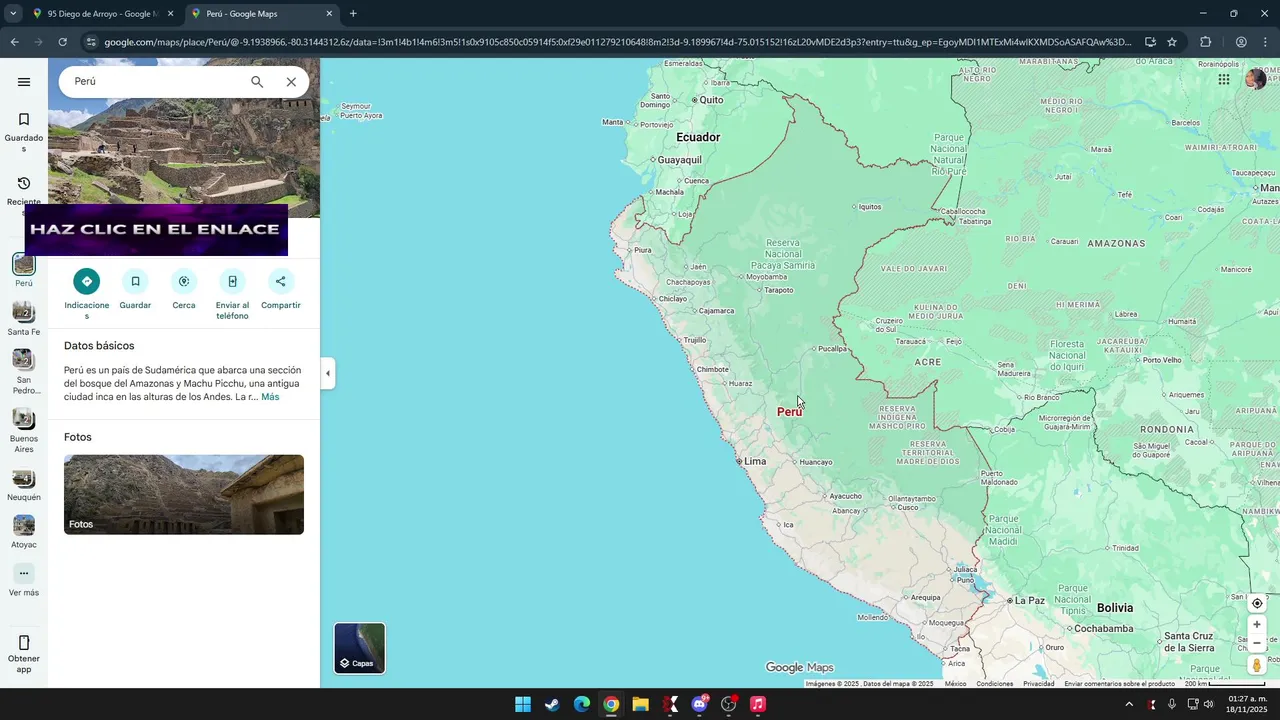Bookmark the page with star icon
This screenshot has height=720, width=1280.
[x=1172, y=42]
